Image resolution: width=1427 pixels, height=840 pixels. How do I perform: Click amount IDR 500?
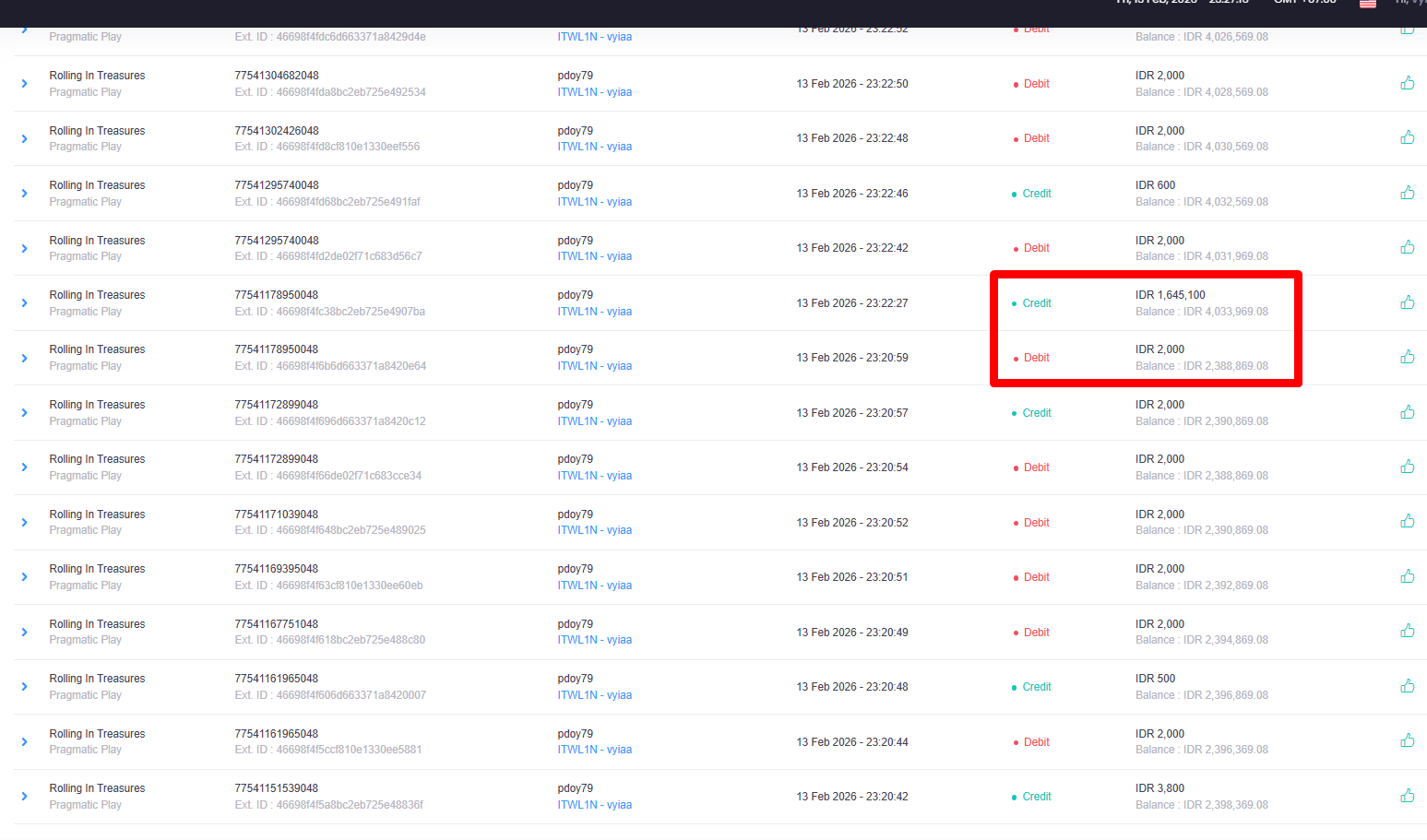click(1155, 679)
